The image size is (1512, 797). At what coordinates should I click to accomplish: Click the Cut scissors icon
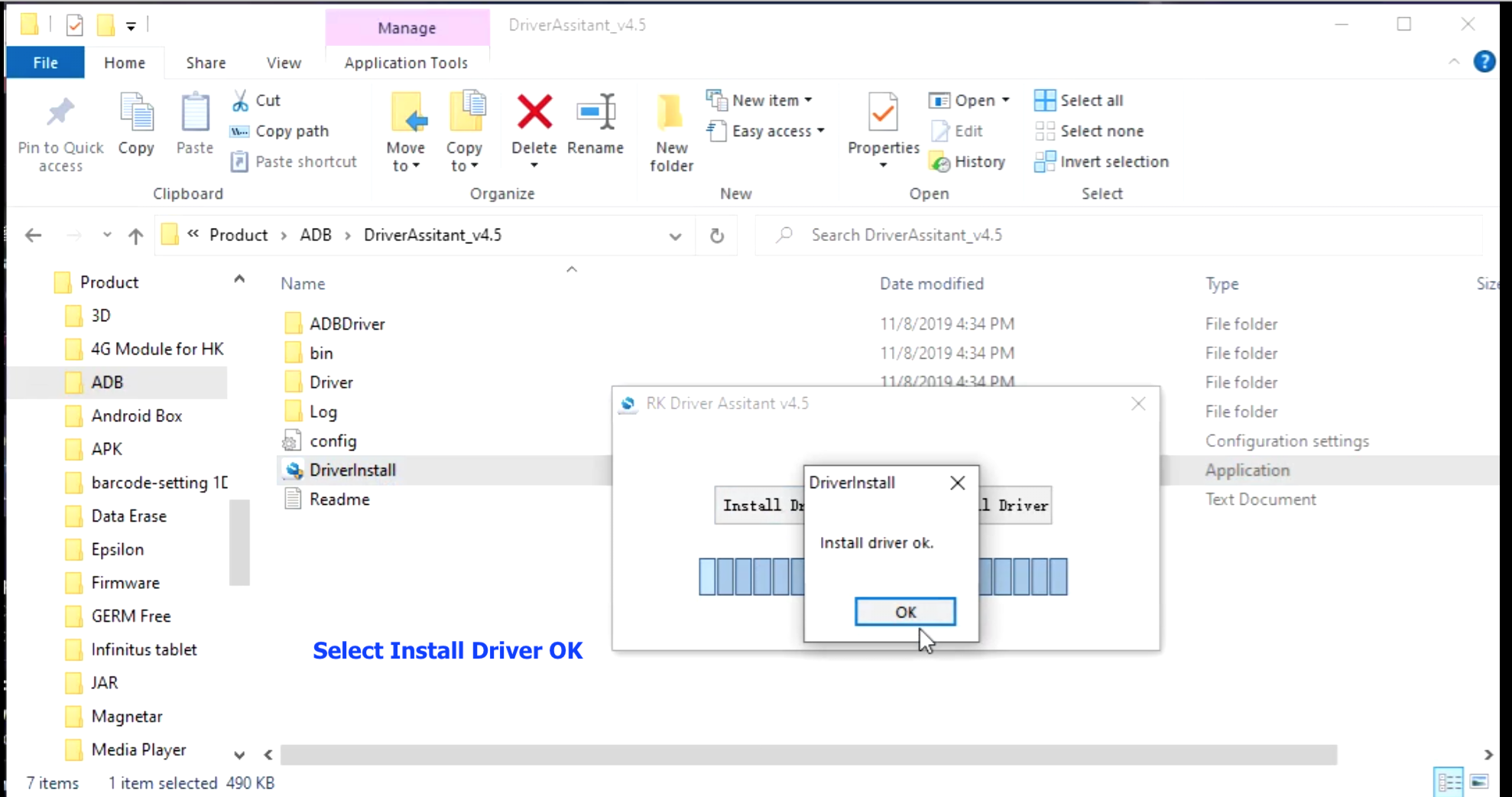pyautogui.click(x=240, y=100)
